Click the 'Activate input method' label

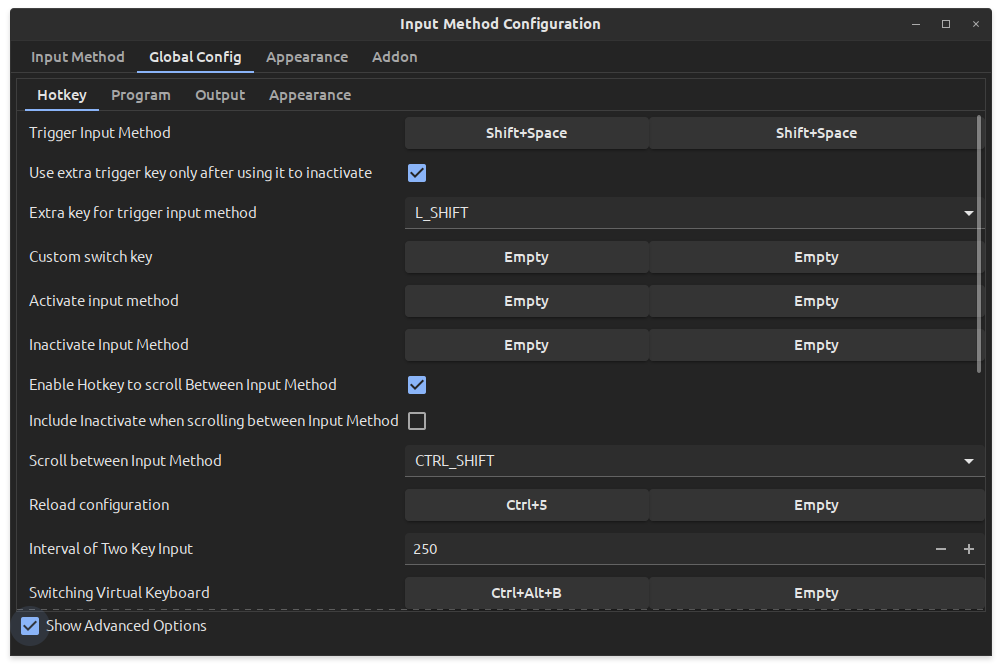[104, 301]
